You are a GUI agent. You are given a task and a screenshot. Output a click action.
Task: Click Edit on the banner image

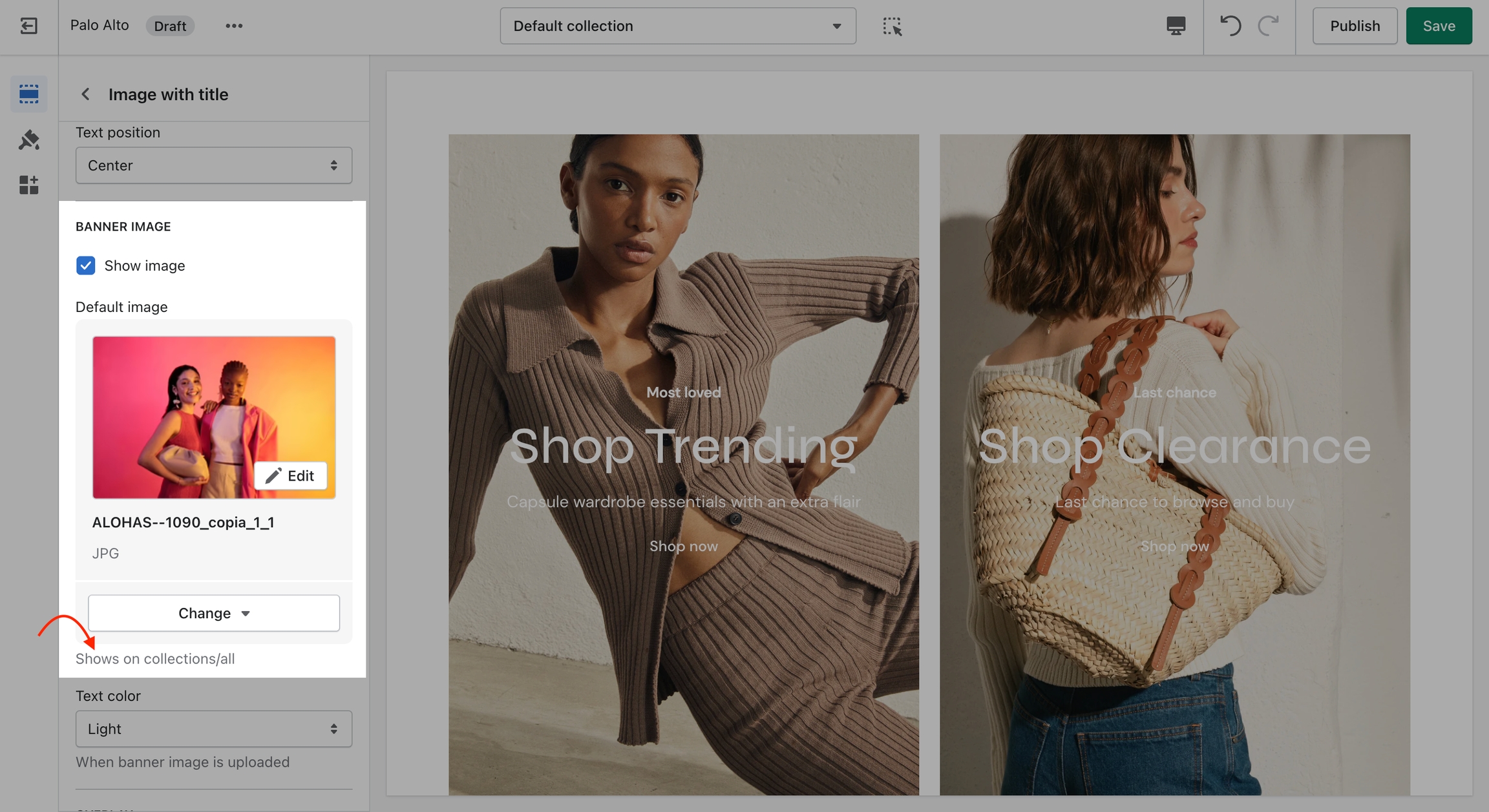(291, 475)
